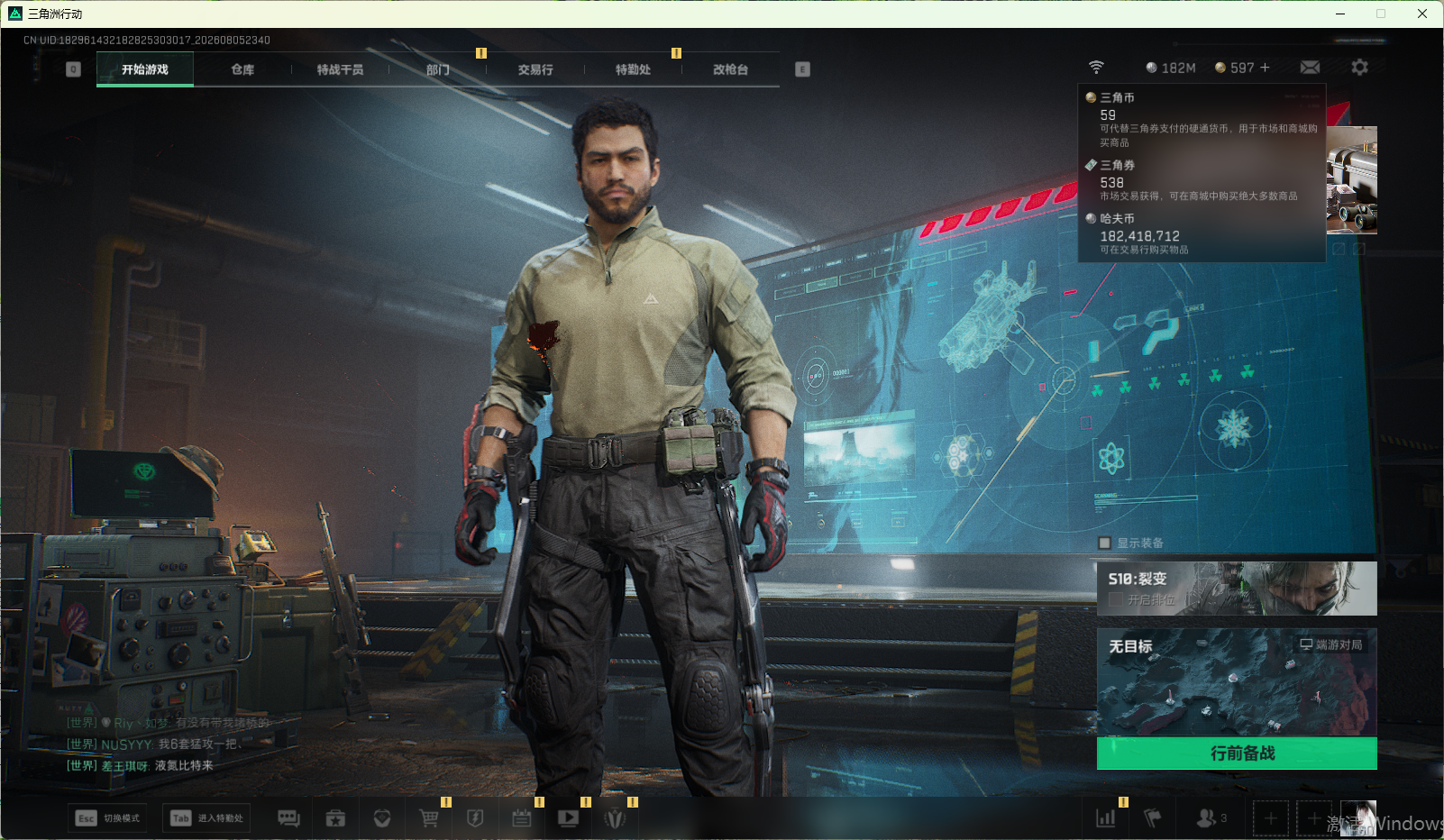The image size is (1444, 840).
Task: Click the 液氮比特来 world chat message
Action: click(x=140, y=765)
